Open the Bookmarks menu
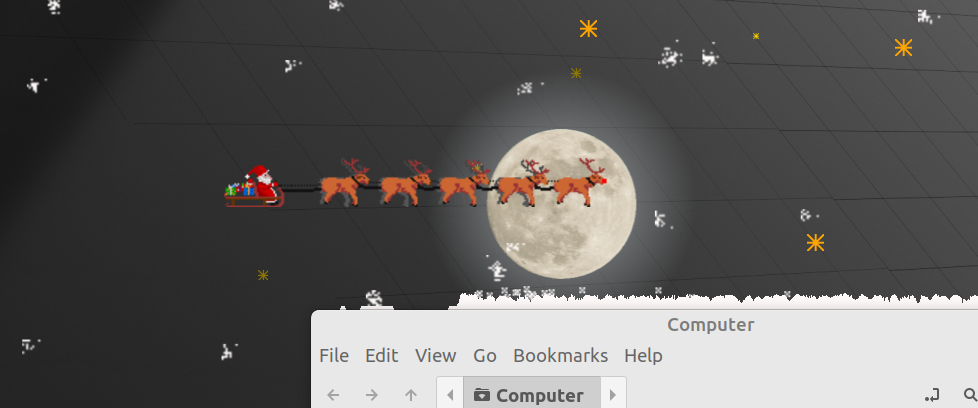This screenshot has width=978, height=408. click(x=560, y=356)
